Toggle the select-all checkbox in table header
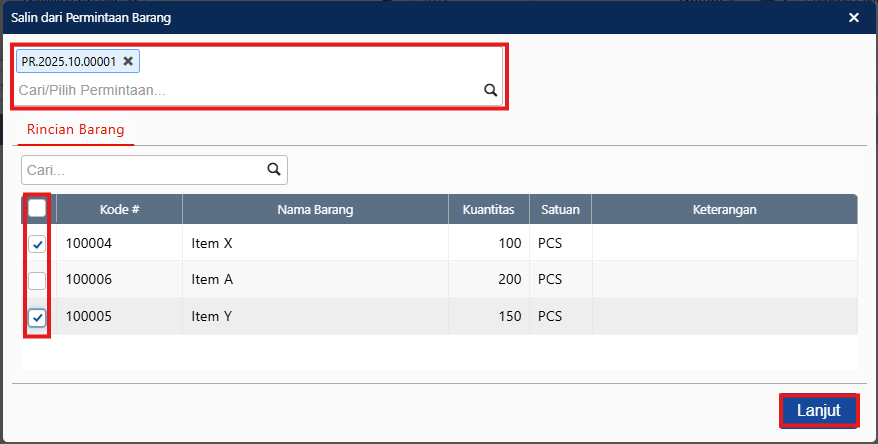The image size is (878, 444). pyautogui.click(x=37, y=209)
